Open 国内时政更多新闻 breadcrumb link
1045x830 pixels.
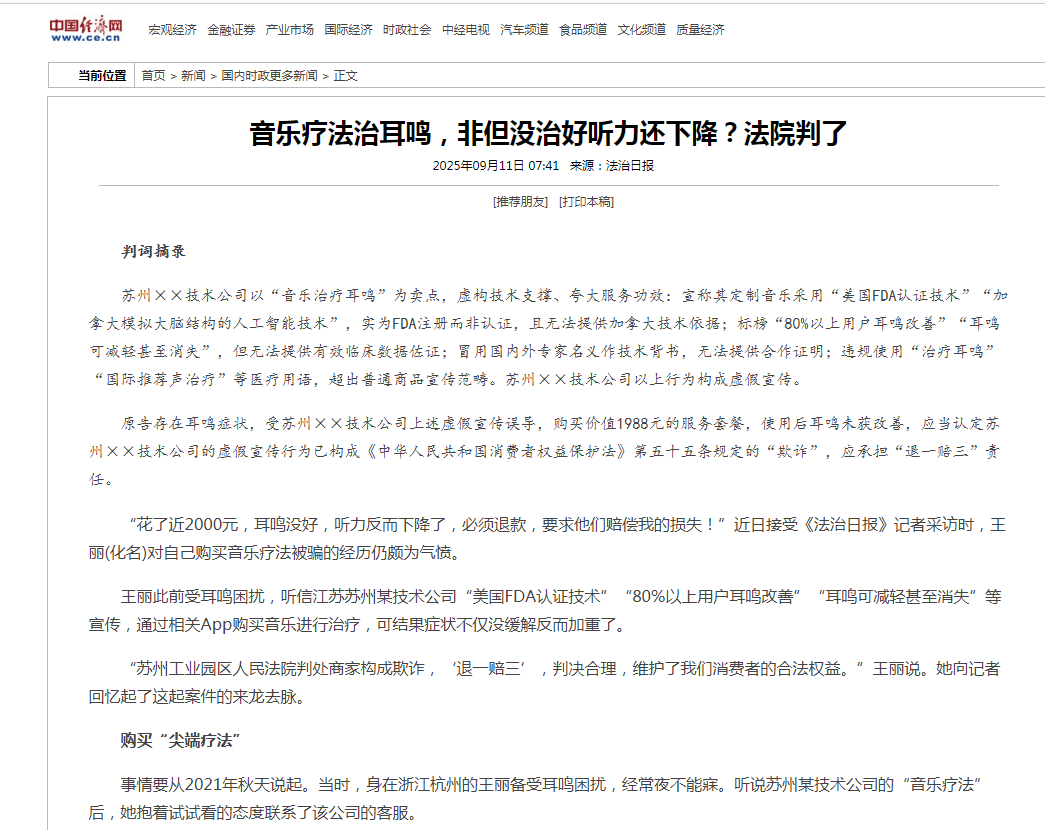(269, 75)
